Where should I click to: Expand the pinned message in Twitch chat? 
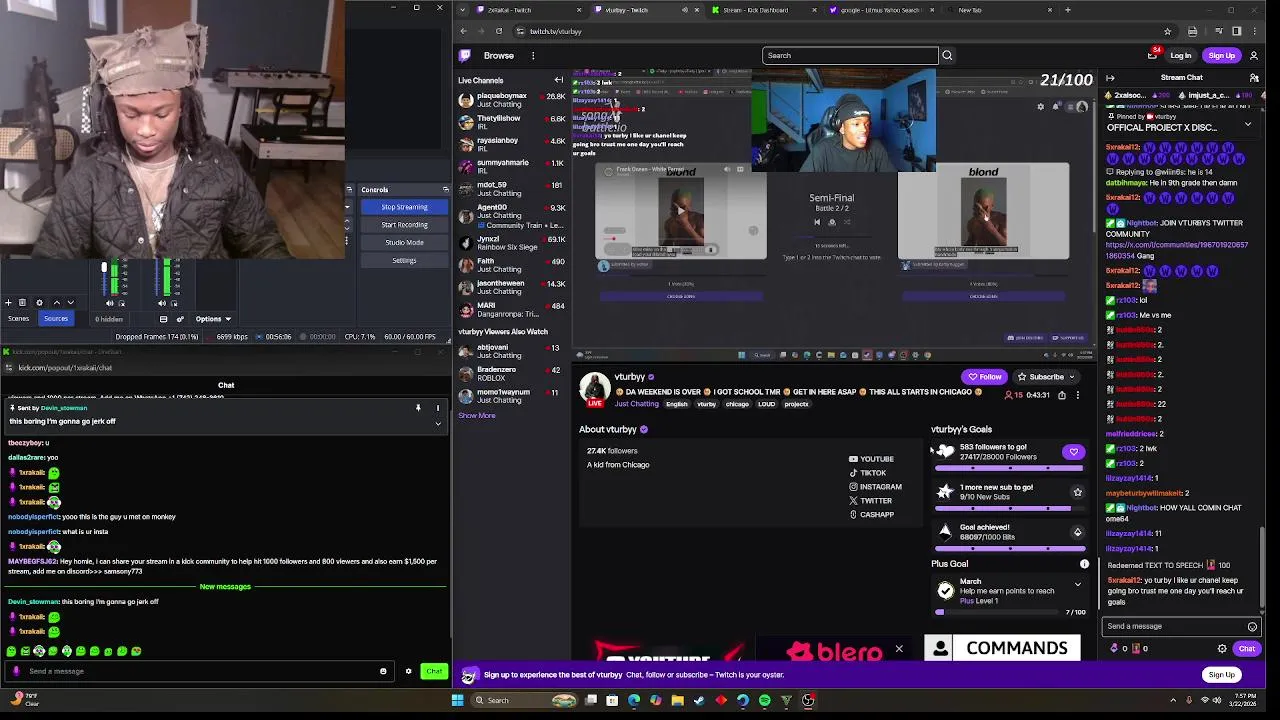pos(1247,124)
